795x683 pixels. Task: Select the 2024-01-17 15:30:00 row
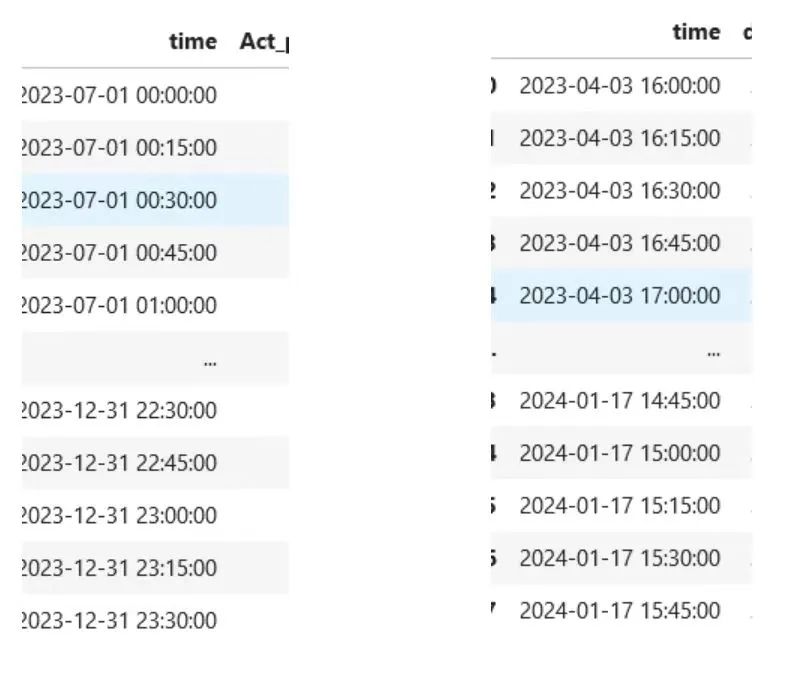click(x=621, y=558)
